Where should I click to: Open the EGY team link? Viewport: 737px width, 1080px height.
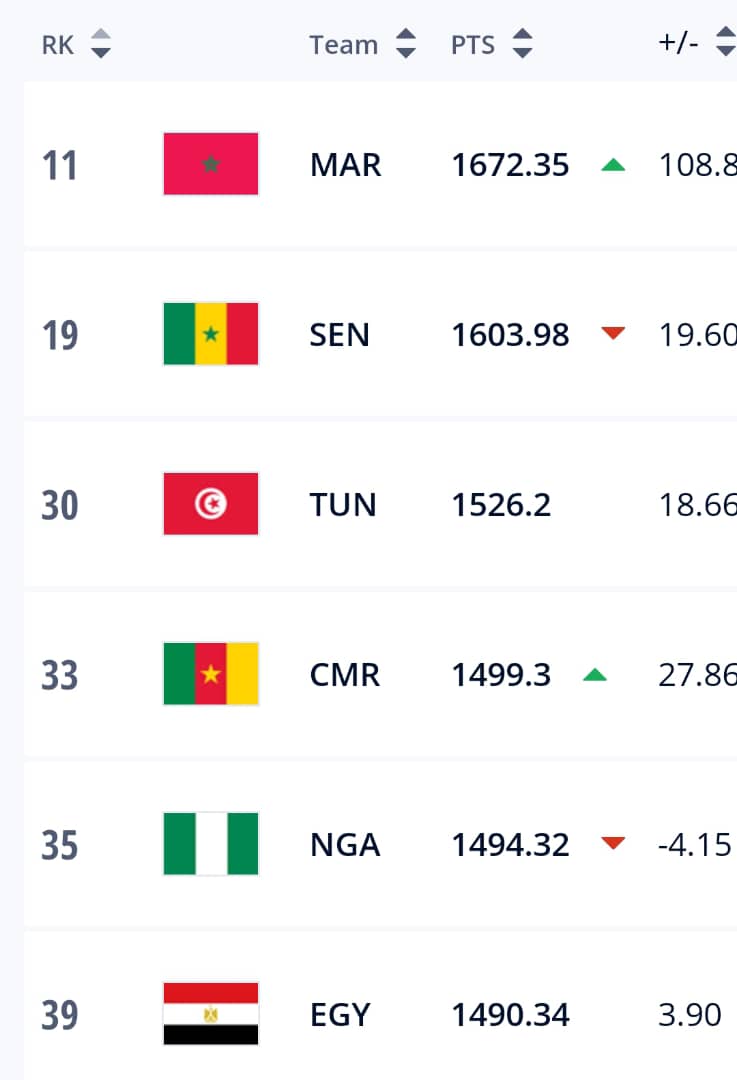point(340,1015)
